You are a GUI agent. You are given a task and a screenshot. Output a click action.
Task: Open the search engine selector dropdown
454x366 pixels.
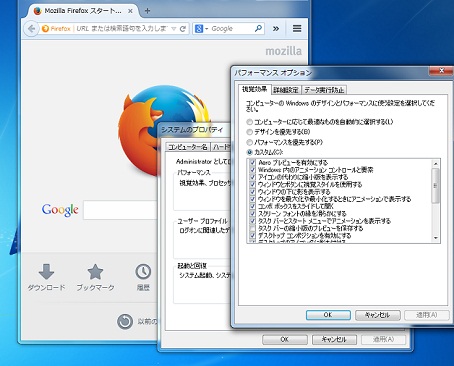(x=206, y=29)
